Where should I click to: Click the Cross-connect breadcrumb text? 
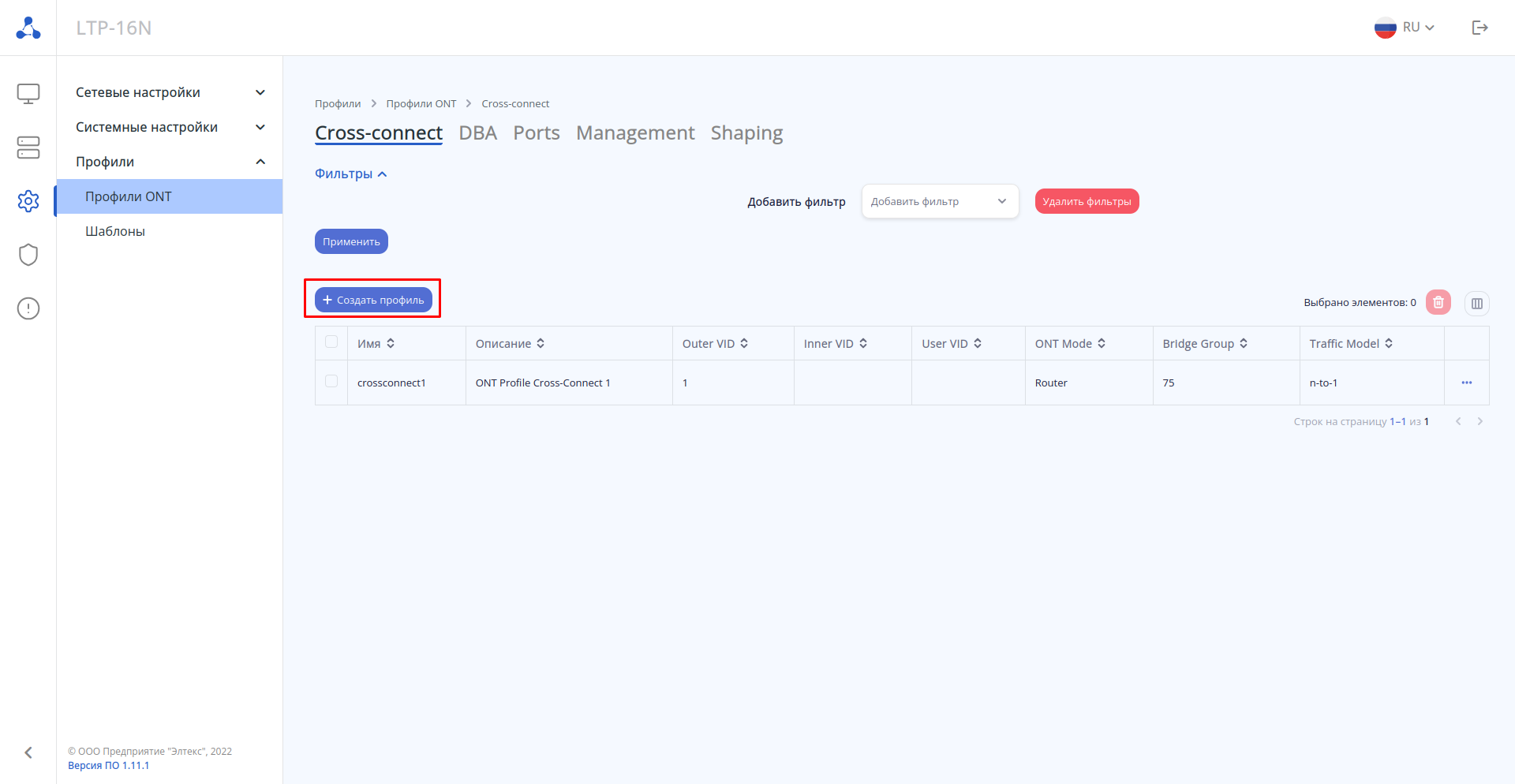click(x=515, y=103)
